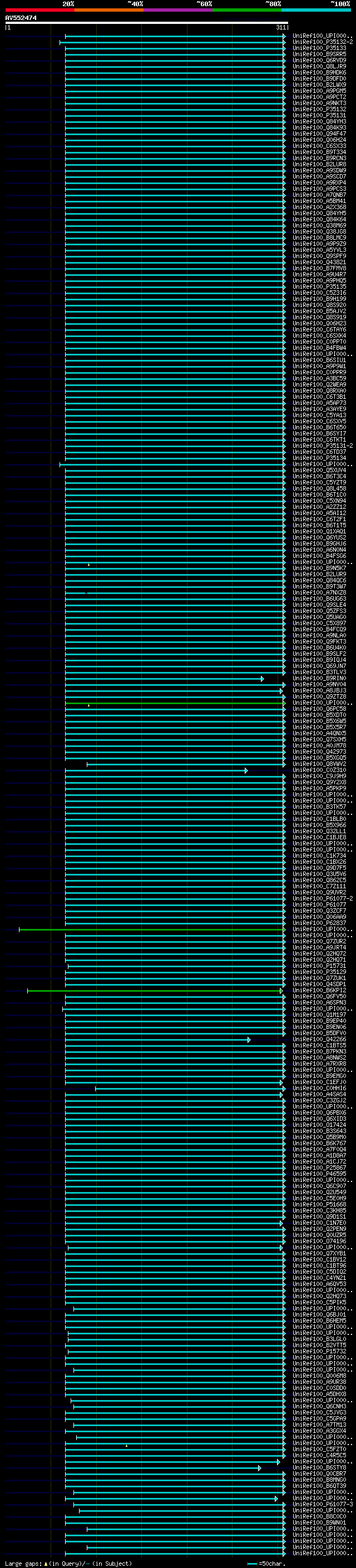Click label UniRef100_Q06H24
Viewport: 356px width, 1568px height.
pos(319,140)
